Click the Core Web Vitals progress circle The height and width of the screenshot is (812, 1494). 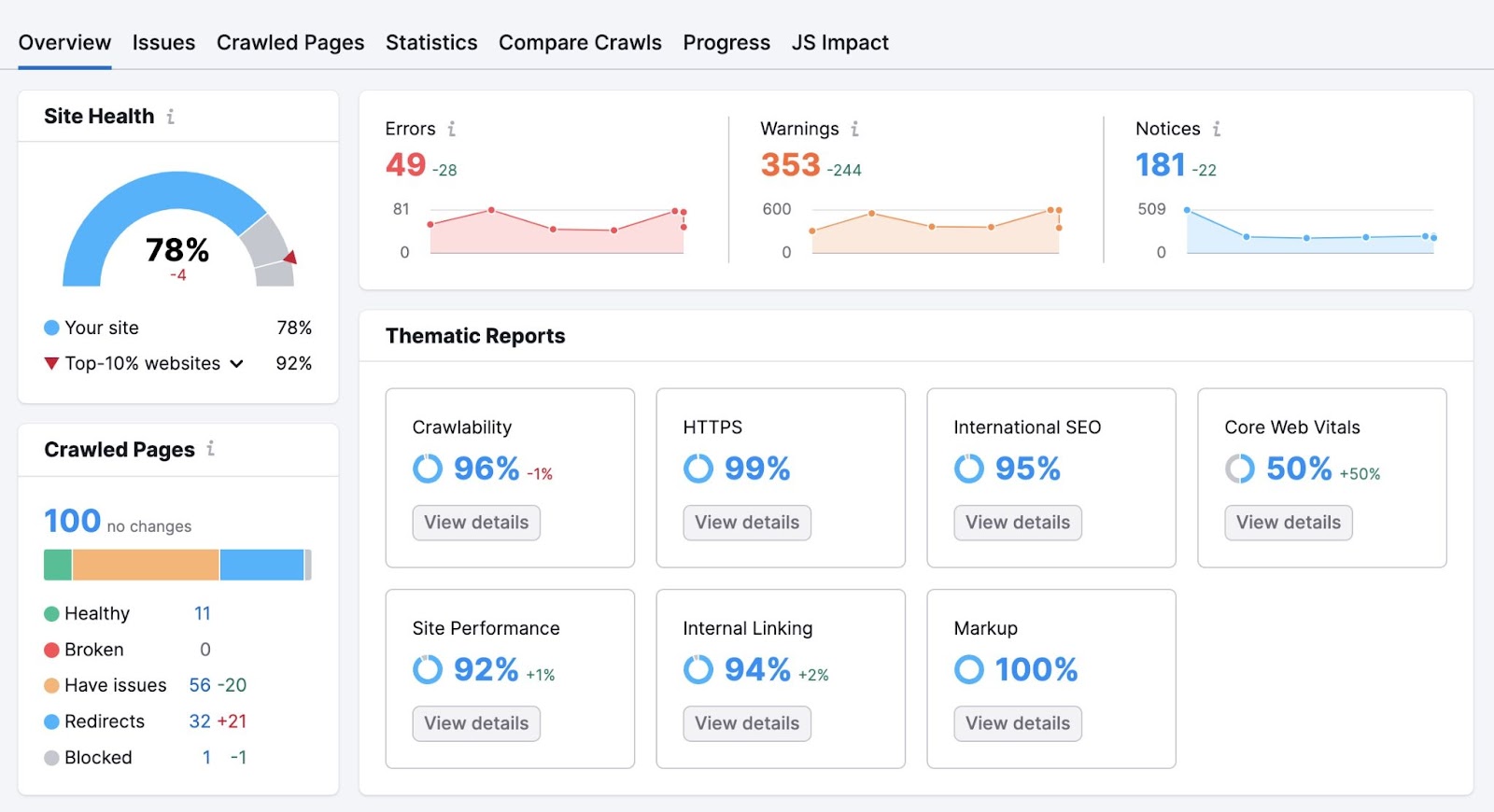1240,469
